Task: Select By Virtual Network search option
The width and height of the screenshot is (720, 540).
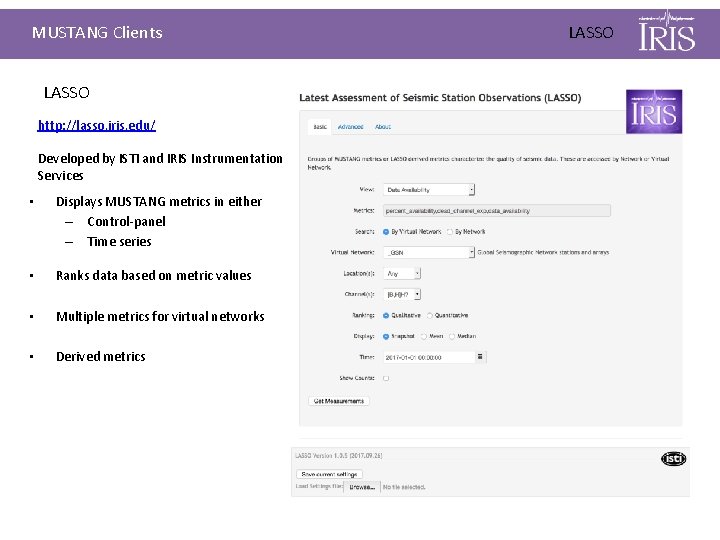Action: pos(386,232)
